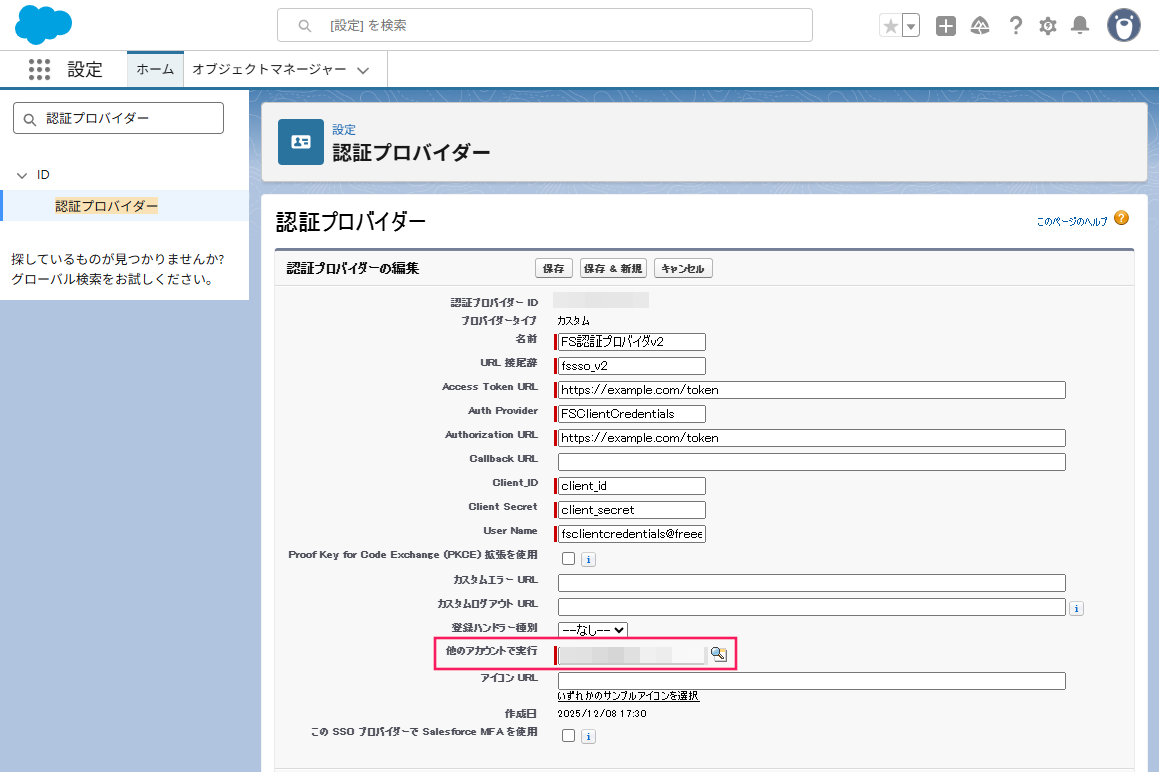
Task: Focus the Quick Find box with 認証プロバイダー
Action: click(x=118, y=118)
